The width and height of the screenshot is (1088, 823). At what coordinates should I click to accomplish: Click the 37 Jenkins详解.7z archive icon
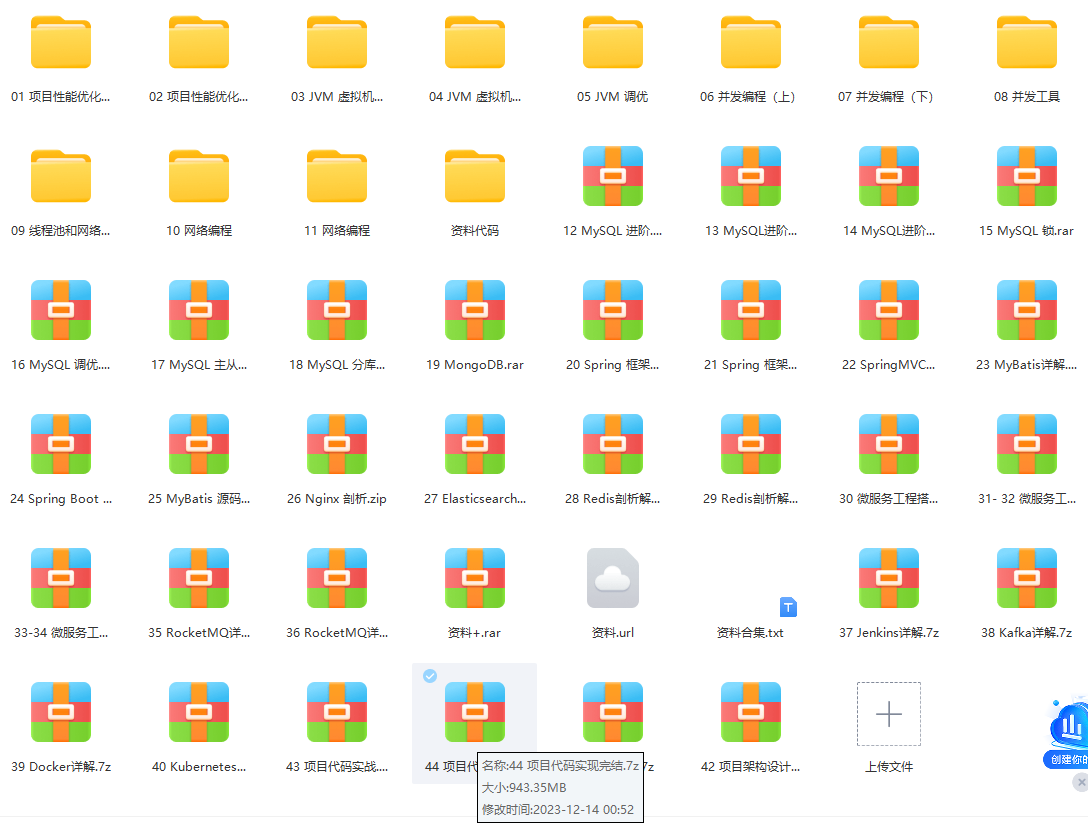tap(888, 579)
